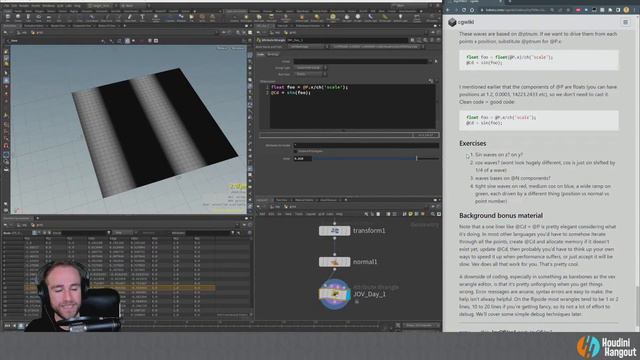Switch to the Render View pane tab
The width and height of the screenshot is (640, 360).
coord(58,26)
